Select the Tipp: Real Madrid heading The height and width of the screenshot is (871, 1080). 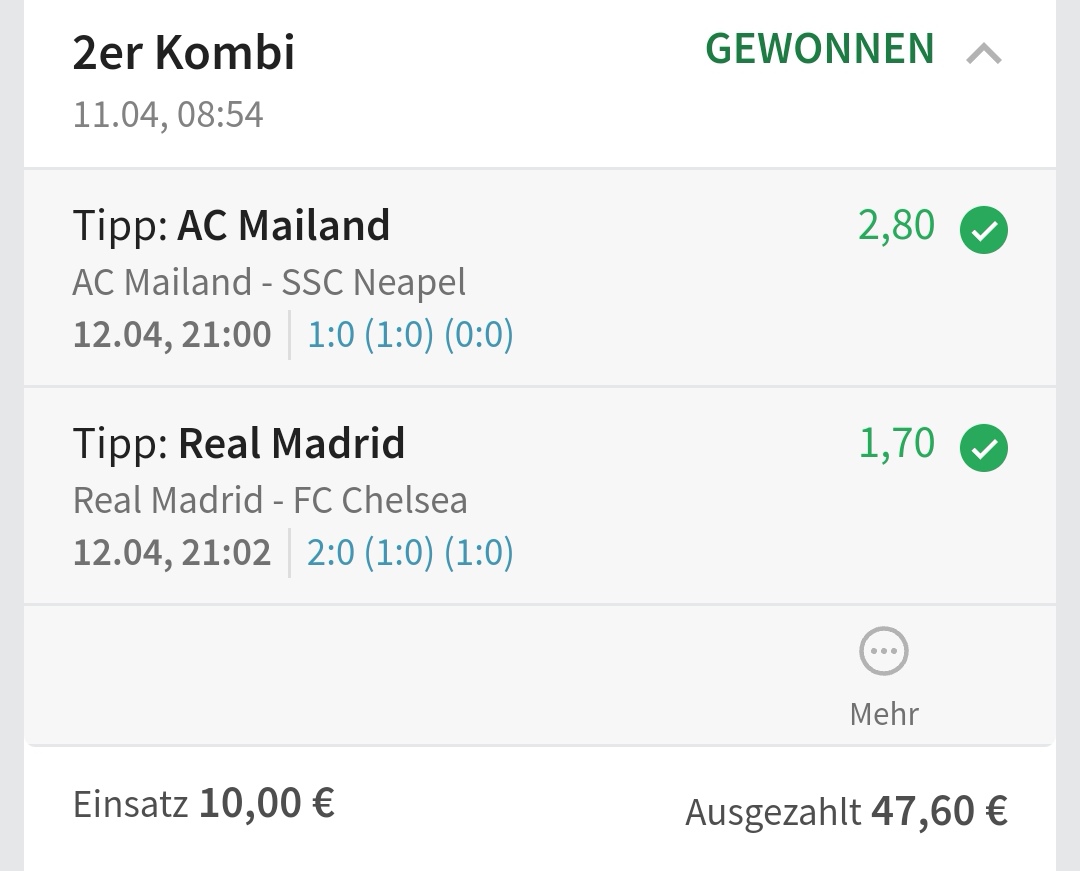tap(239, 444)
